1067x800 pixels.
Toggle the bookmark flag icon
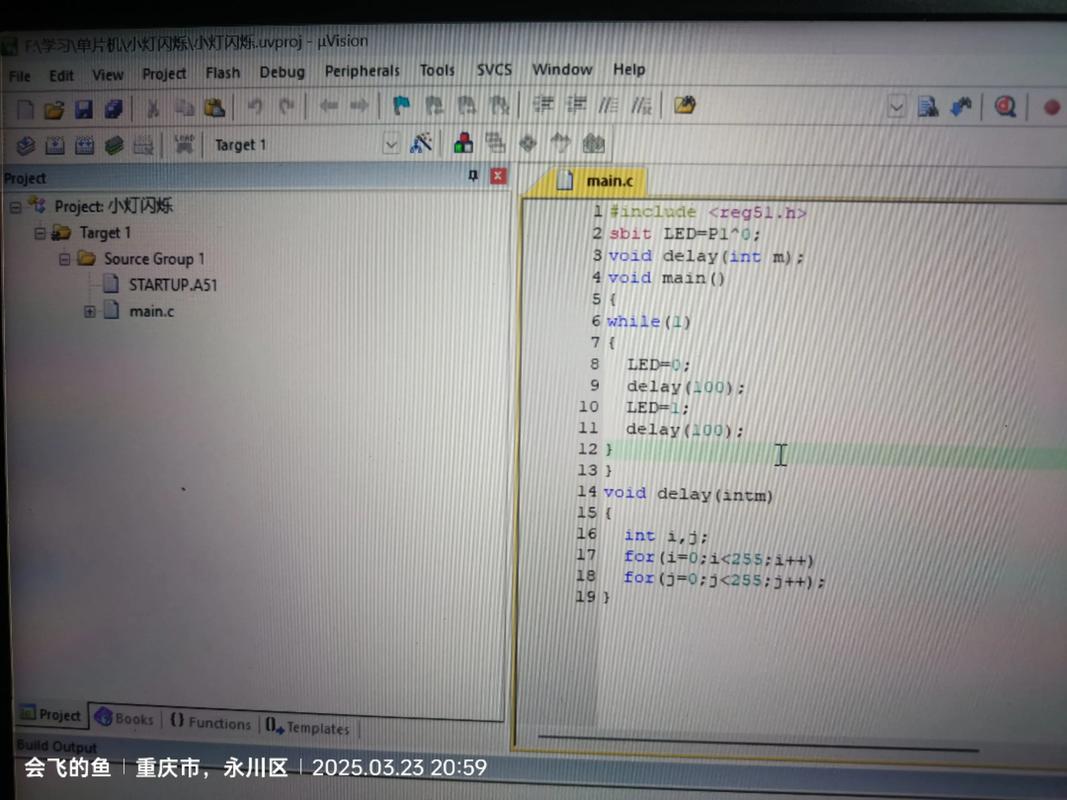pos(401,106)
